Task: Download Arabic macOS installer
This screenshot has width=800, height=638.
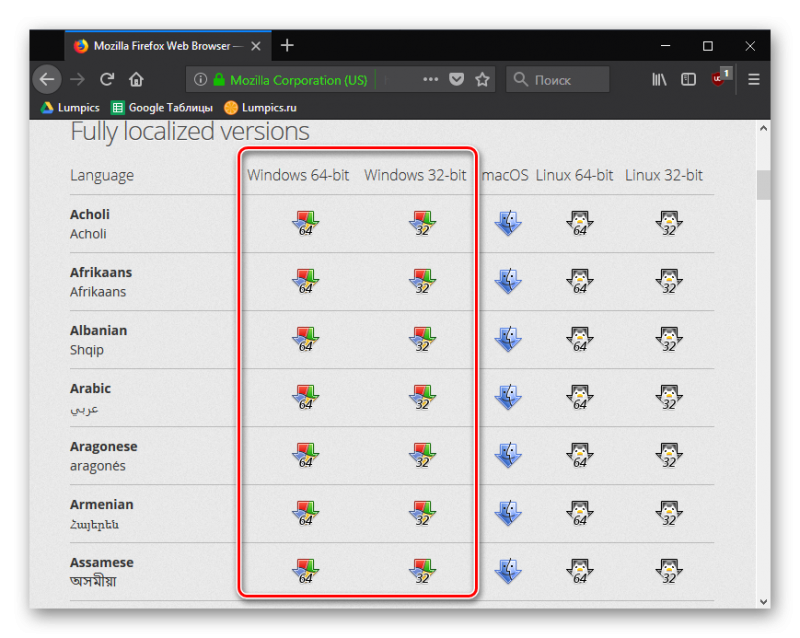Action: [508, 398]
